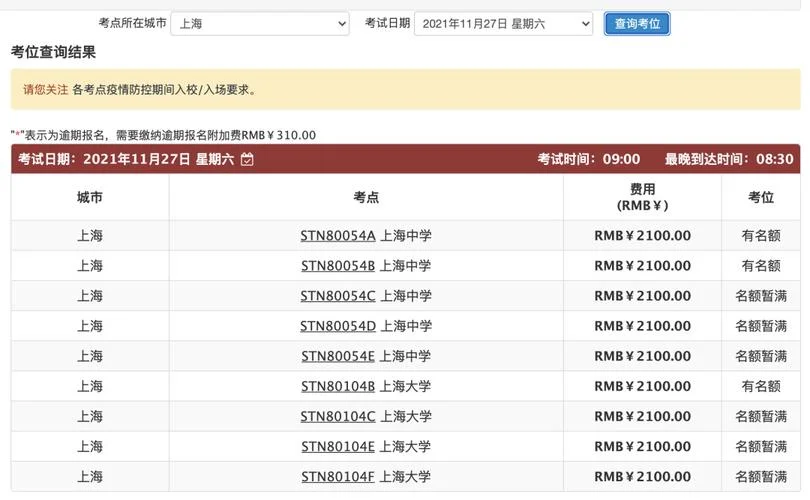
Task: Open test center link STN80054C
Action: [x=338, y=296]
